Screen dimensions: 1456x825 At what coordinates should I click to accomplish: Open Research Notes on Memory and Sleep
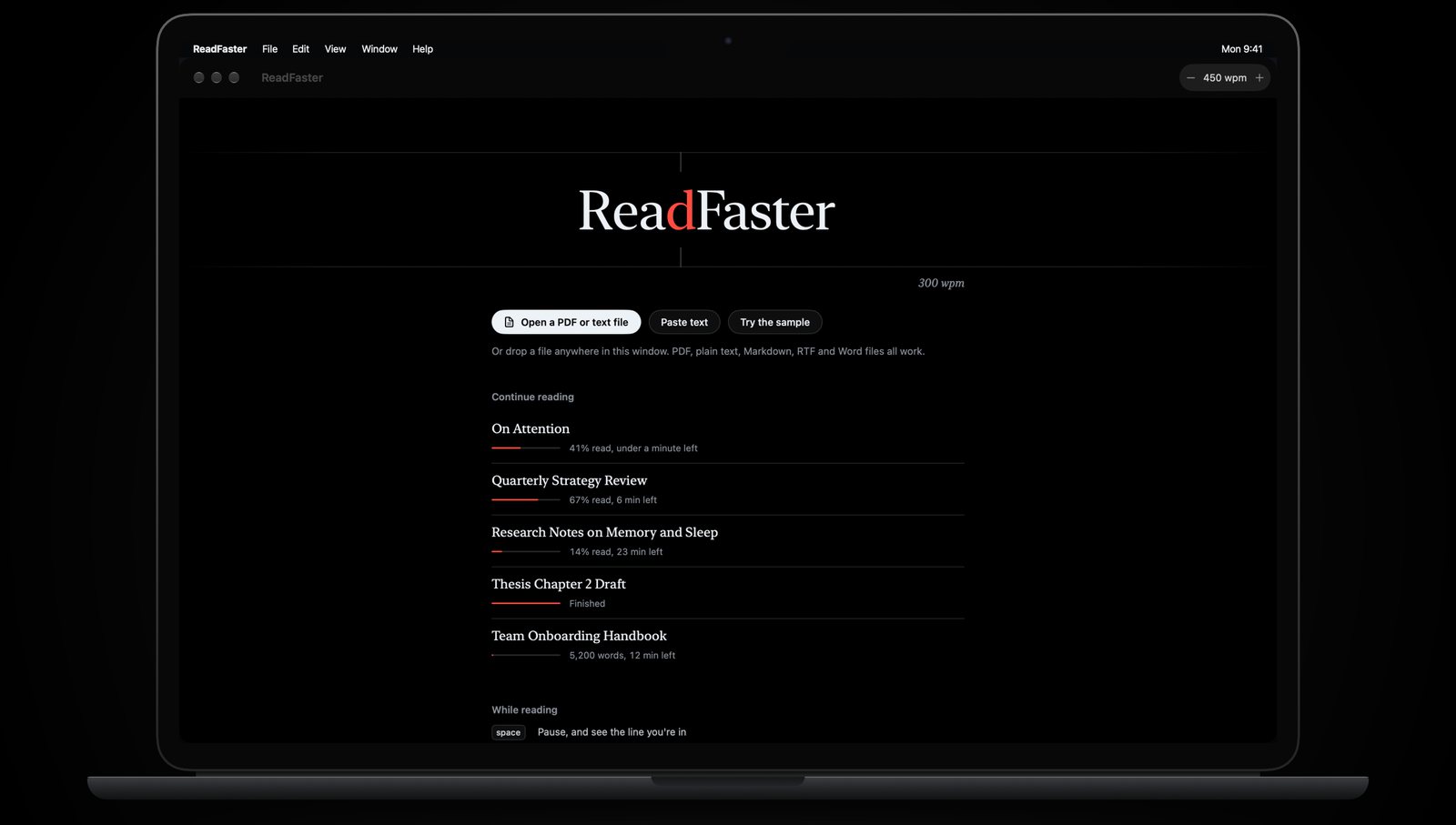tap(728, 541)
